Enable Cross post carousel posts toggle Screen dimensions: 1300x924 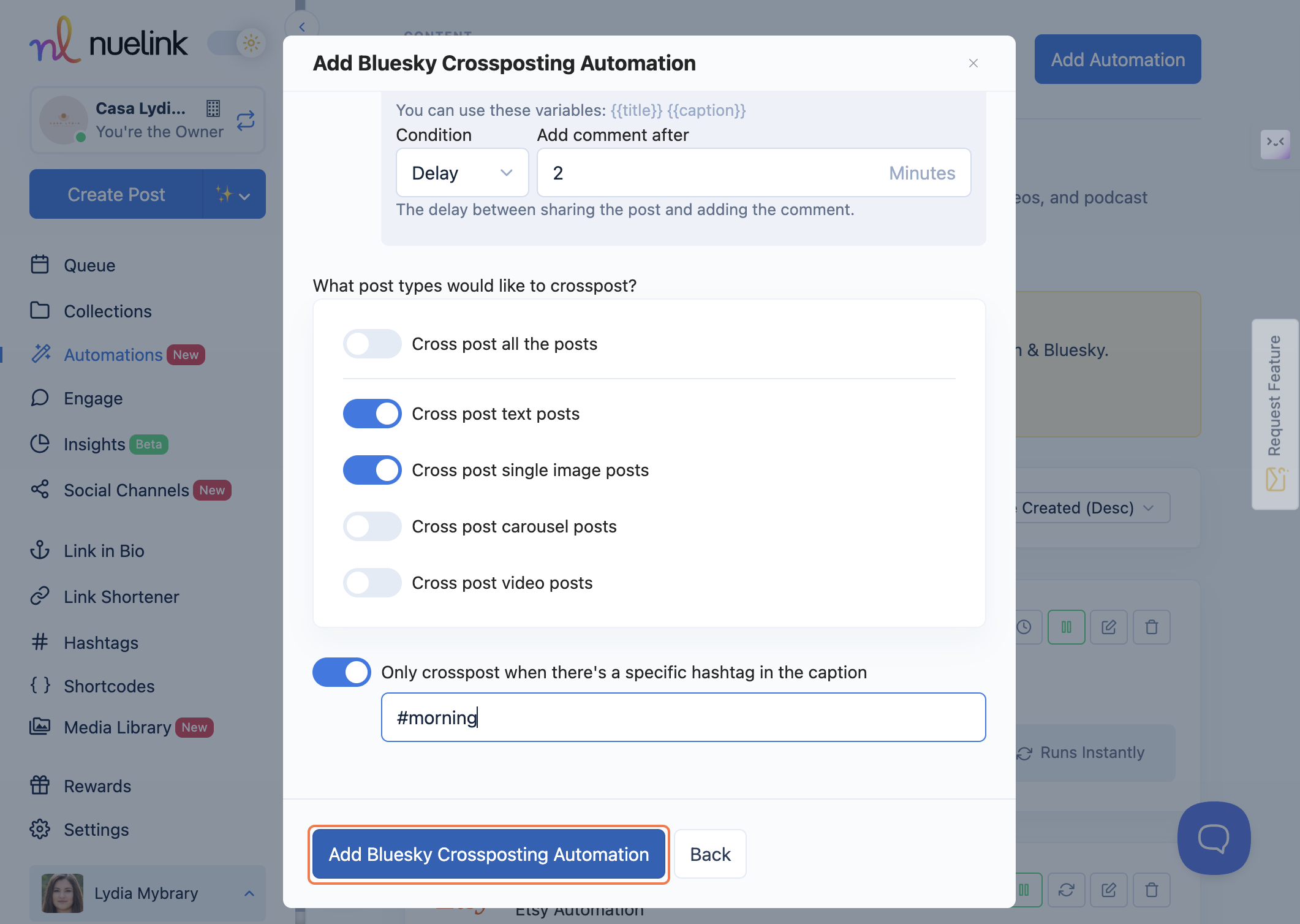372,526
